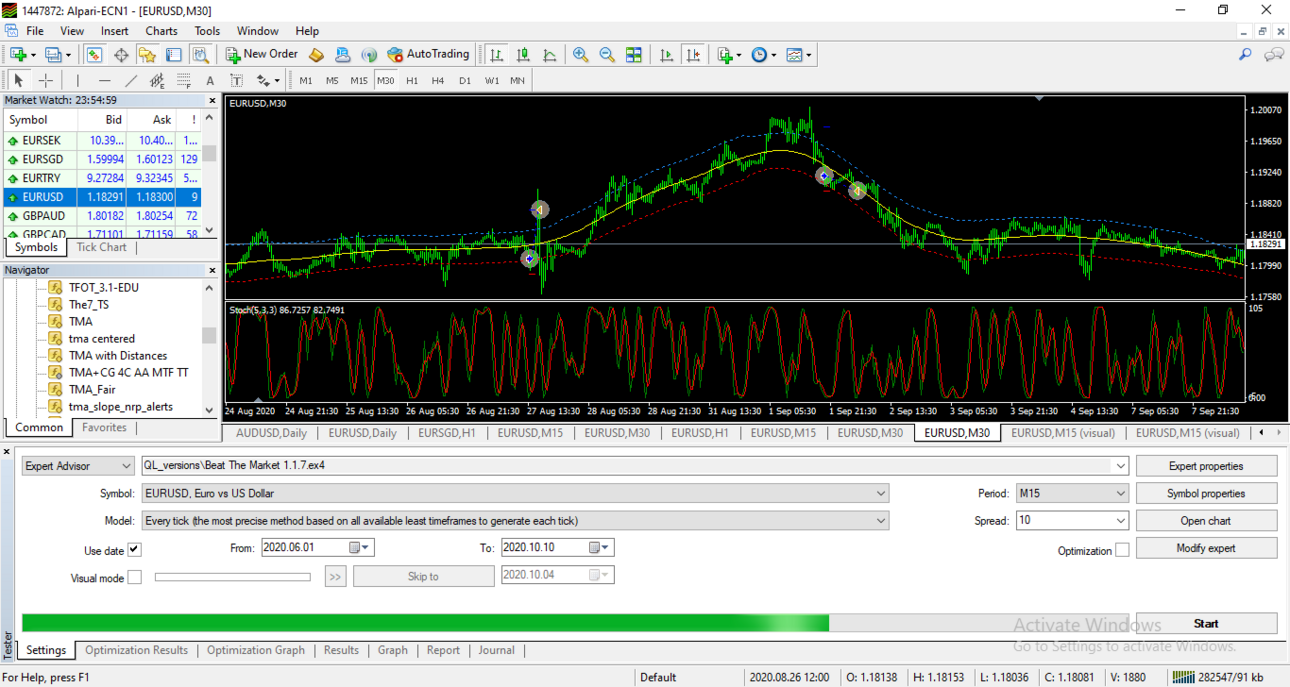Select the Cursor arrow tool

point(18,80)
